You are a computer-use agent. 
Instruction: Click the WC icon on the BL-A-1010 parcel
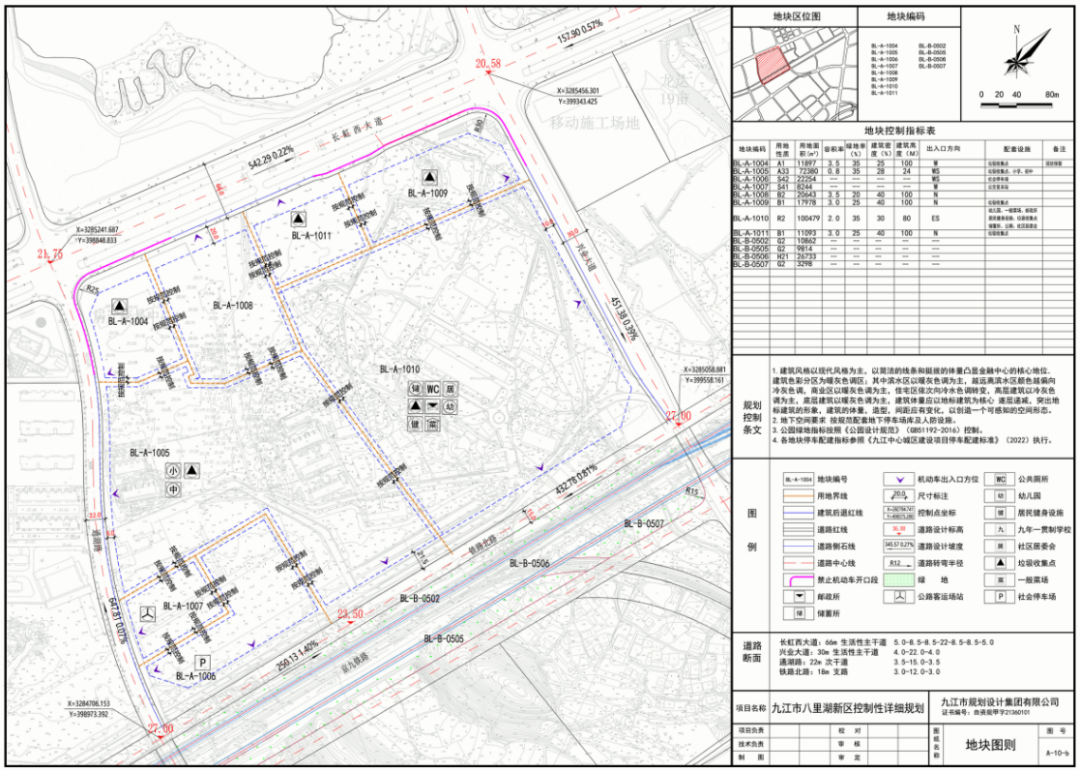[x=432, y=388]
